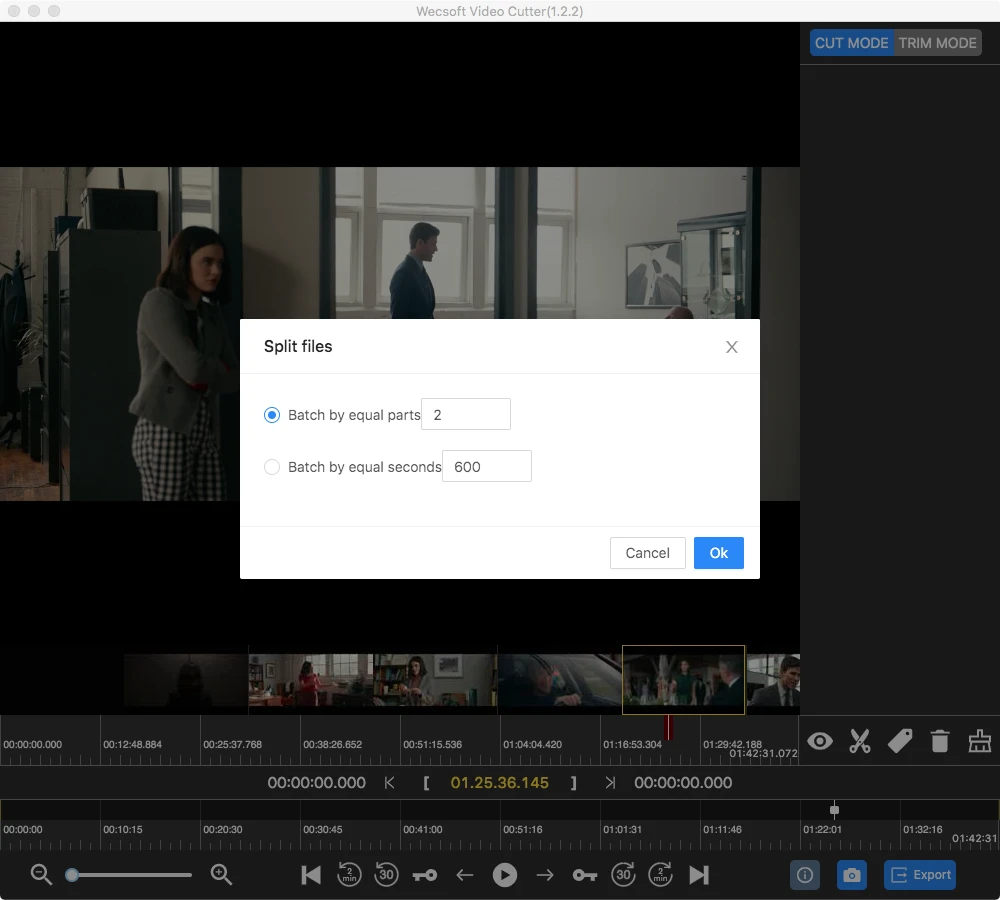Click the tag label icon
The image size is (1000, 900).
point(900,741)
